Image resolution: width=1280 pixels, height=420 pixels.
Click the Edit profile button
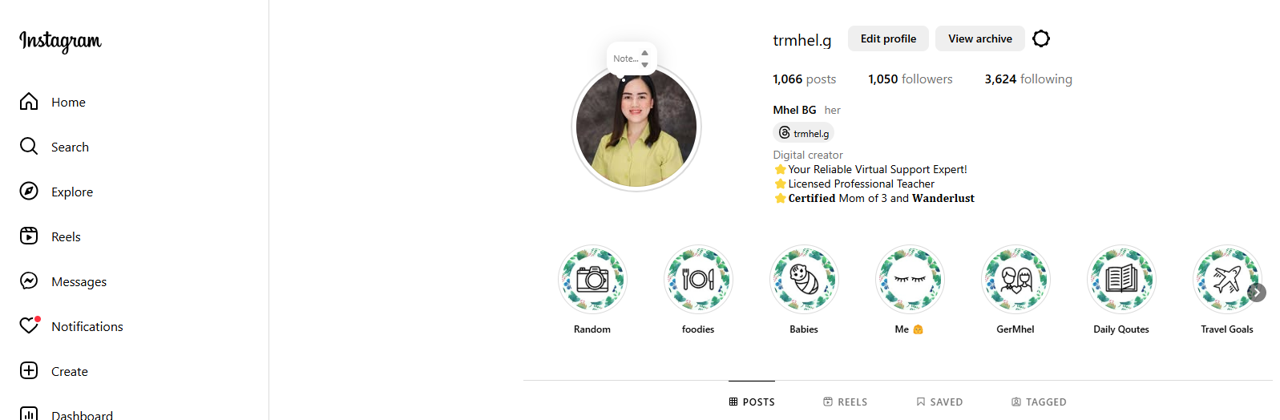(888, 39)
